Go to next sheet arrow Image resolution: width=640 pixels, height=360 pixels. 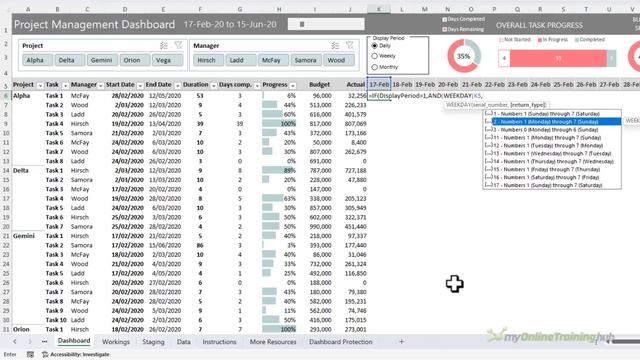29,342
